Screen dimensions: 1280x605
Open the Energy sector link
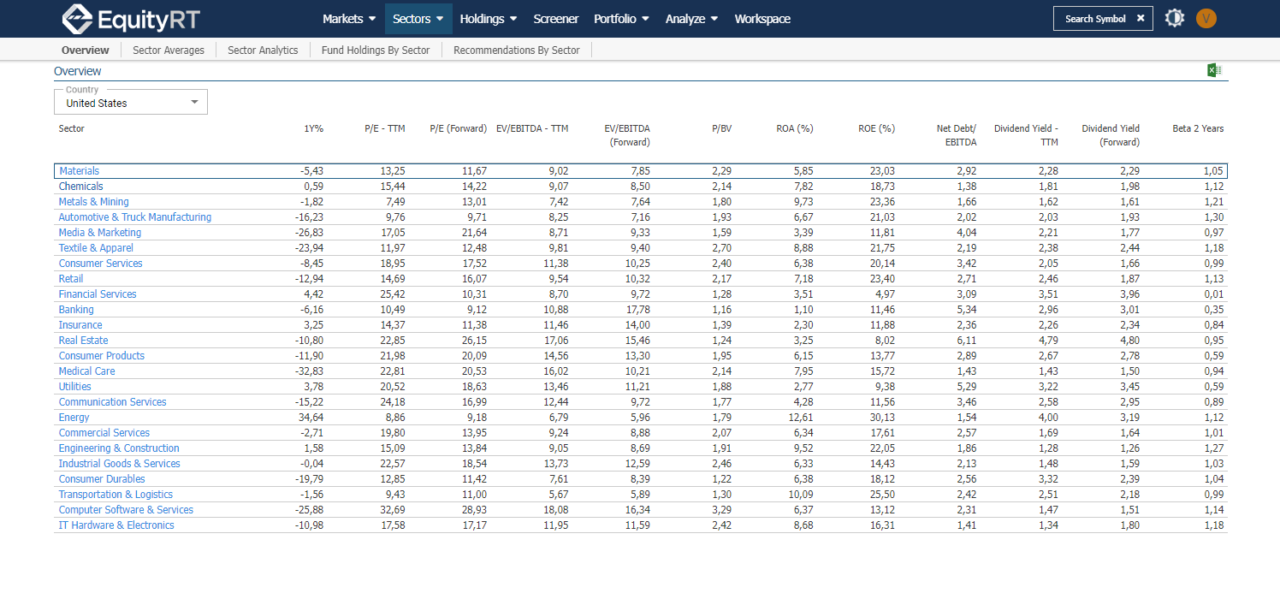point(74,418)
